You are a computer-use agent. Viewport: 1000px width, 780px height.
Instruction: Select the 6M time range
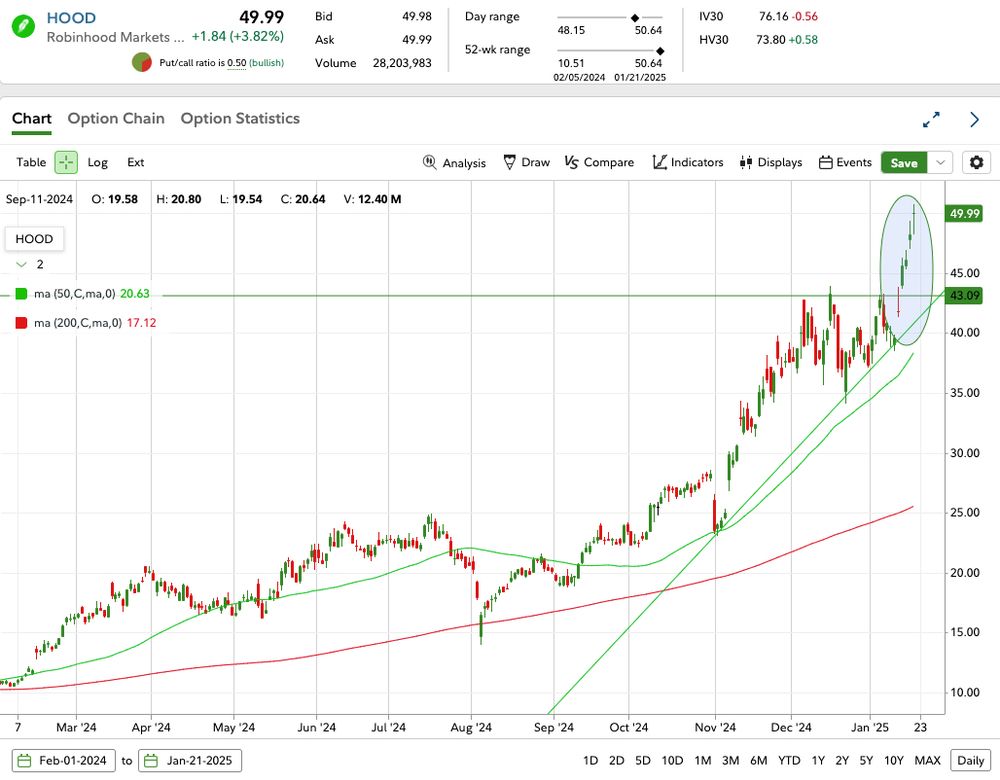coord(758,761)
